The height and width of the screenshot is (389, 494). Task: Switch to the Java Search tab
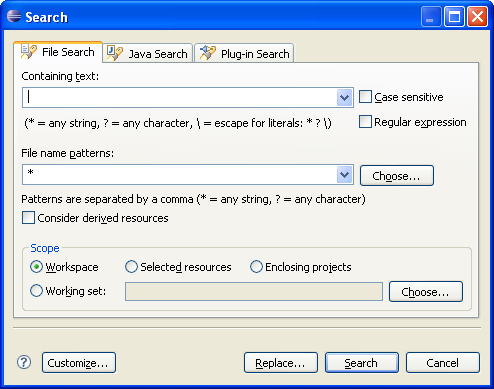[x=148, y=53]
